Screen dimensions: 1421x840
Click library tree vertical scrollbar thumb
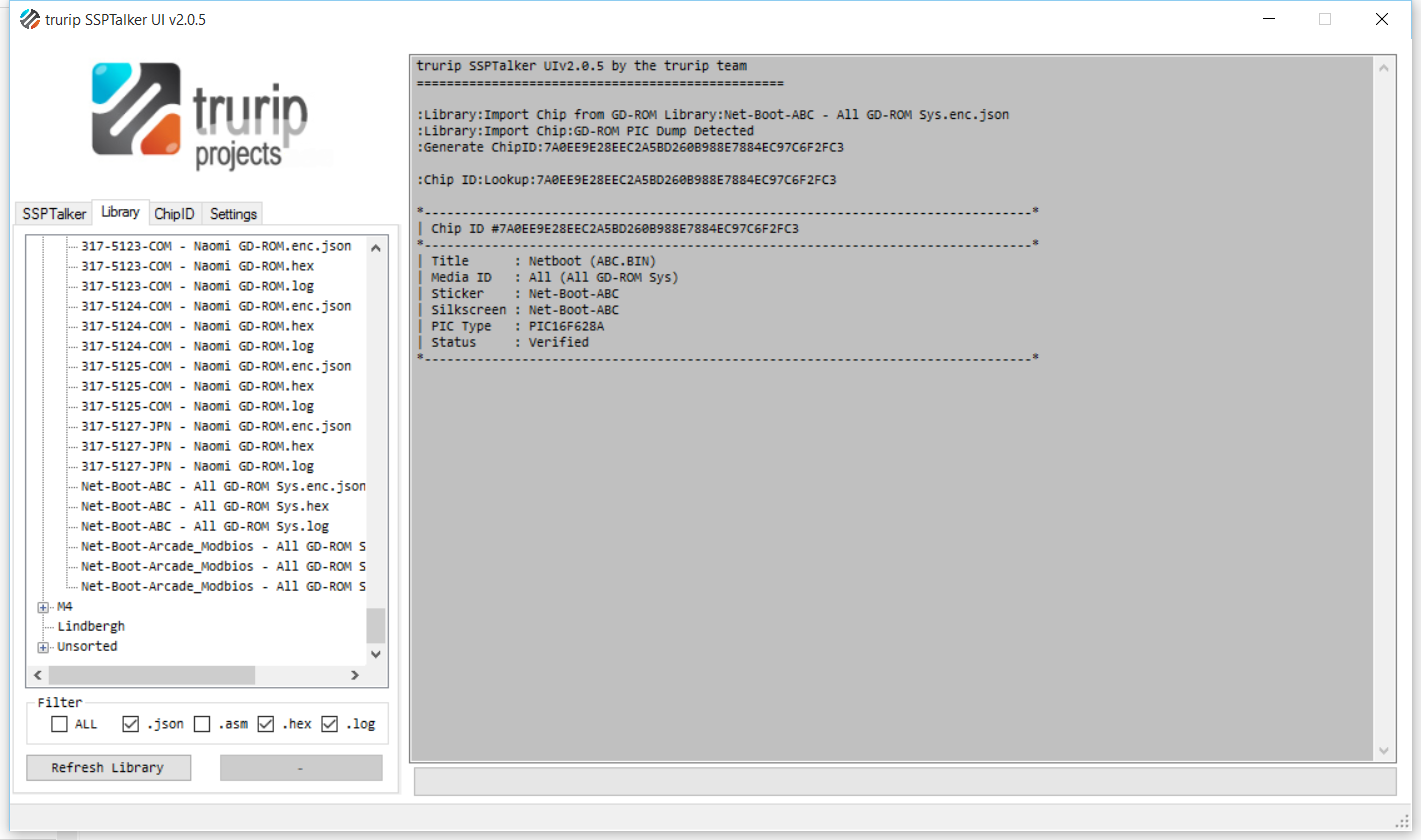point(376,626)
